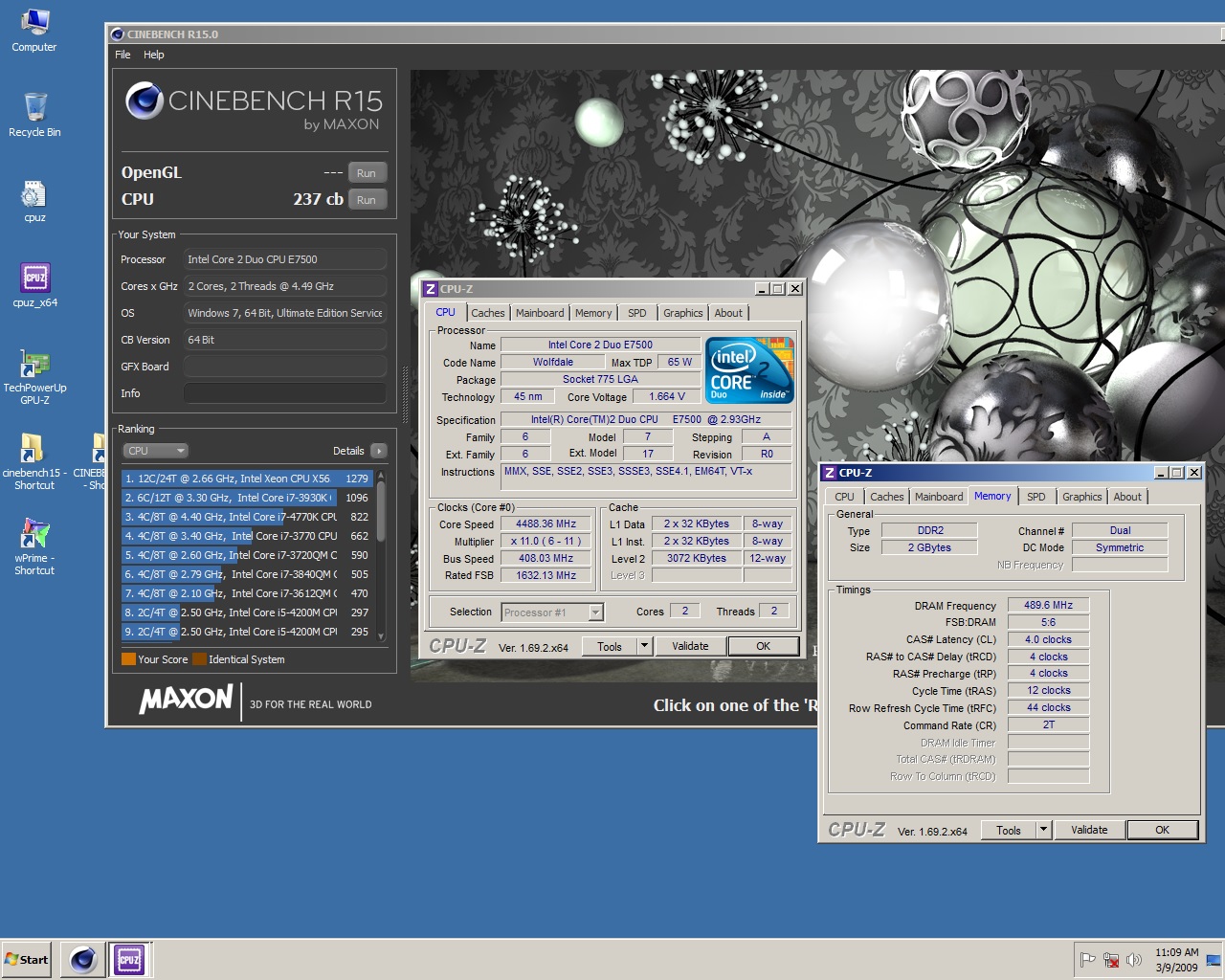Switch to About tab in CPU-Z Memory window
The height and width of the screenshot is (980, 1225).
click(1127, 497)
